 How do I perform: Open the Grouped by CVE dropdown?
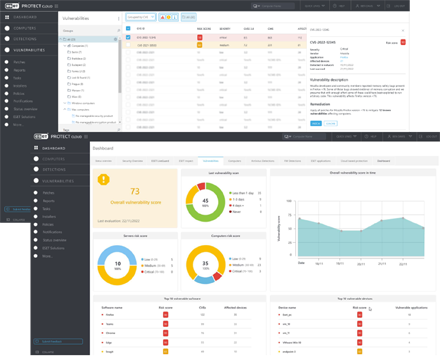click(141, 17)
